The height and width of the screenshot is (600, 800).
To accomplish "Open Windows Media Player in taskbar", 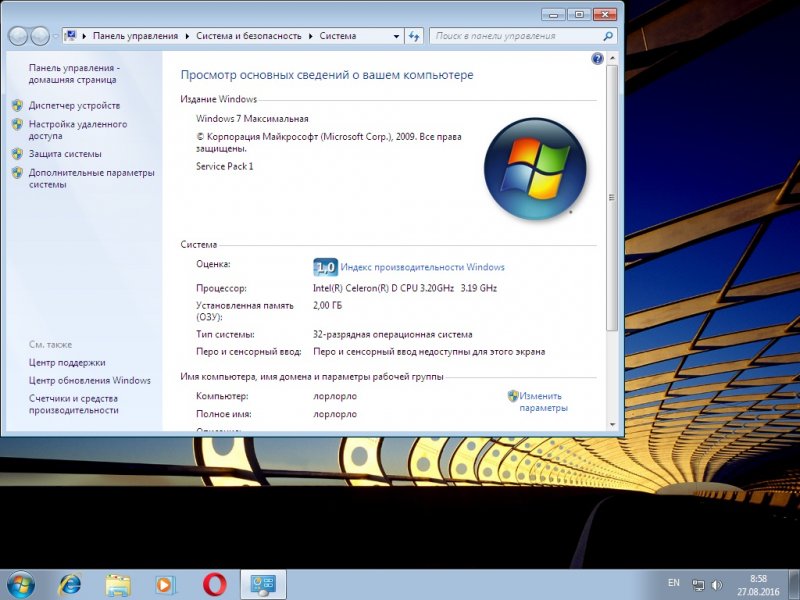I will coord(166,584).
